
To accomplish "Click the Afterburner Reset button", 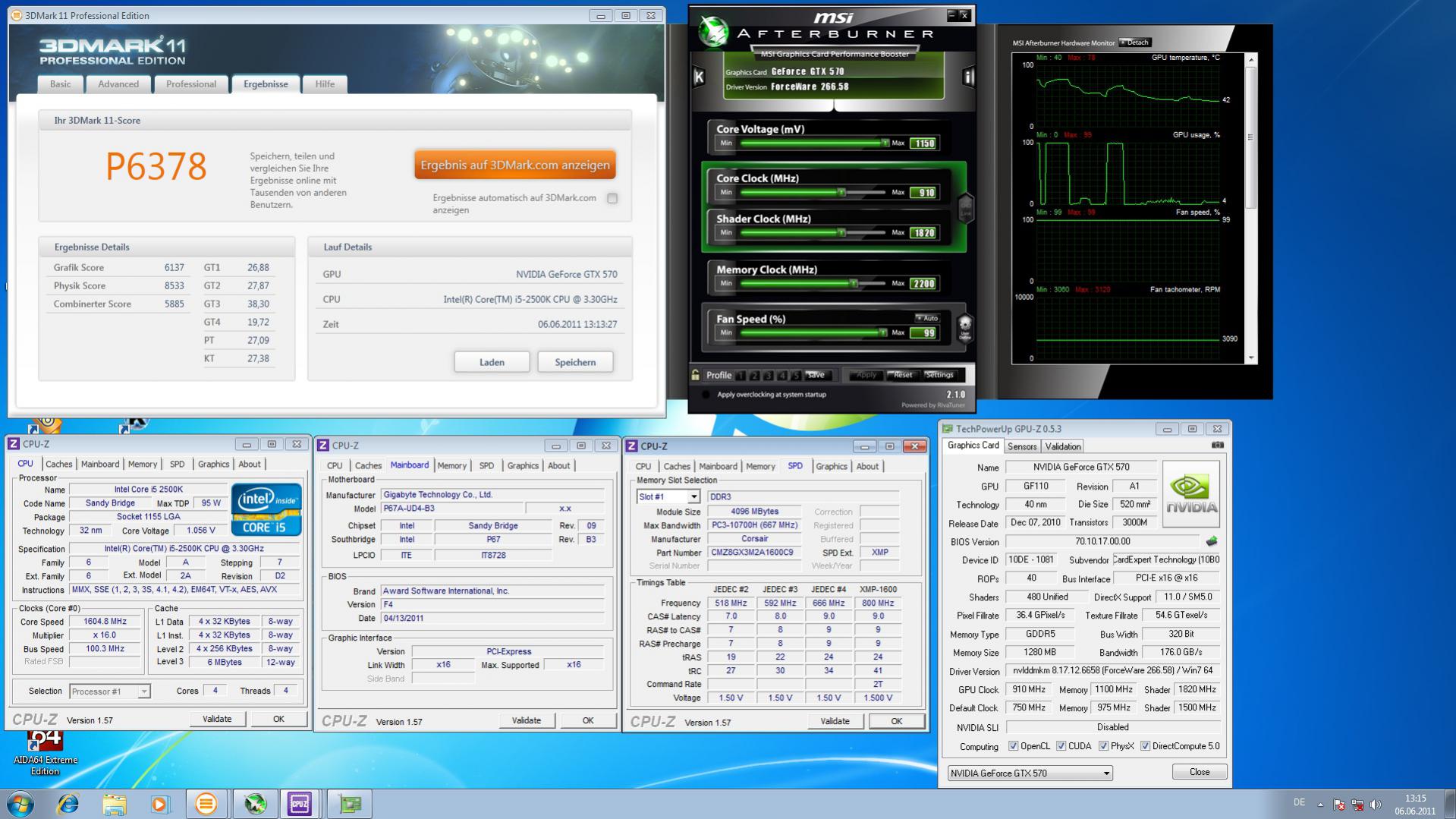I will (x=903, y=375).
